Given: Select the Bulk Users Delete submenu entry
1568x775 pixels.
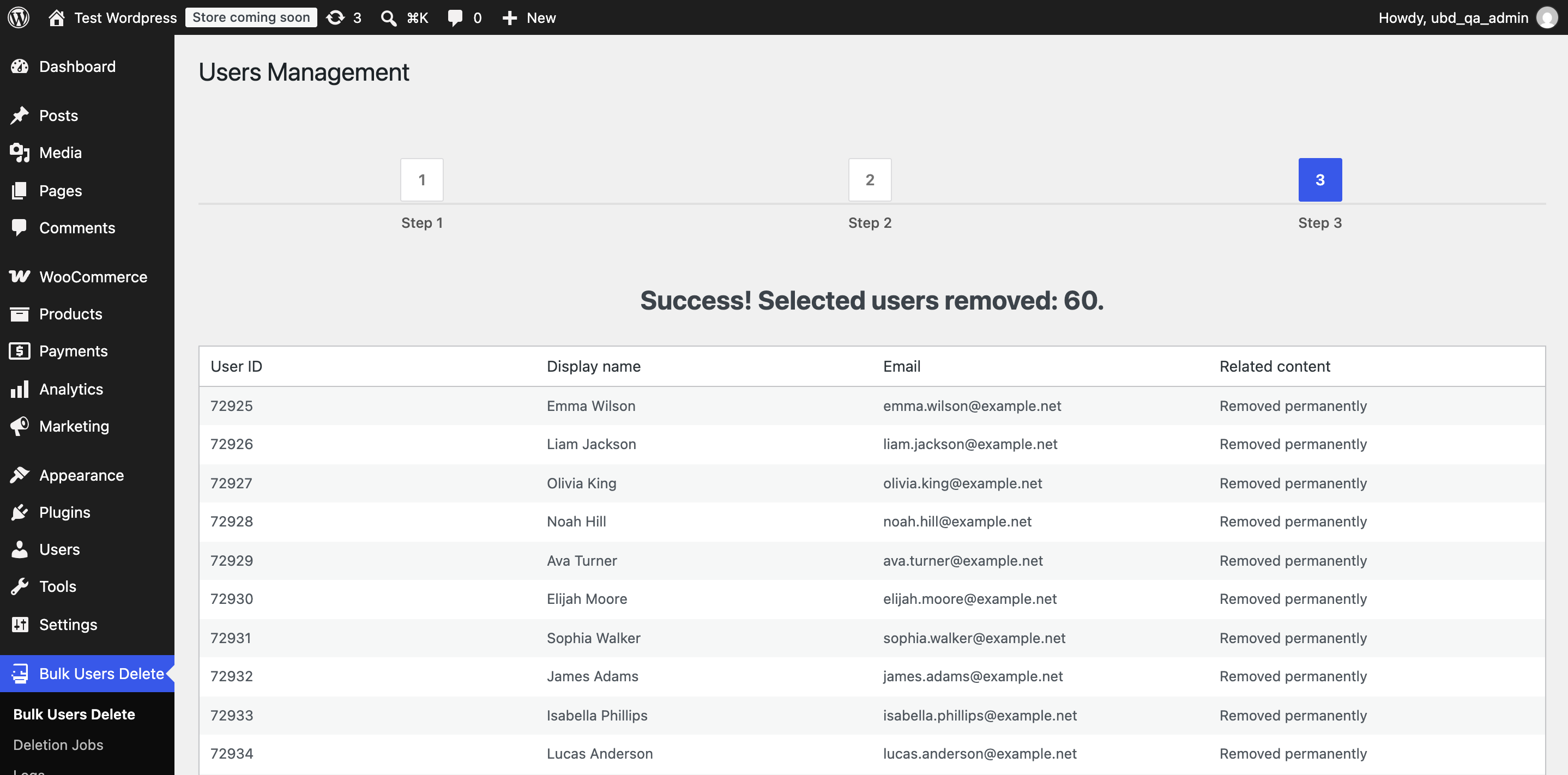Looking at the screenshot, I should pyautogui.click(x=74, y=714).
